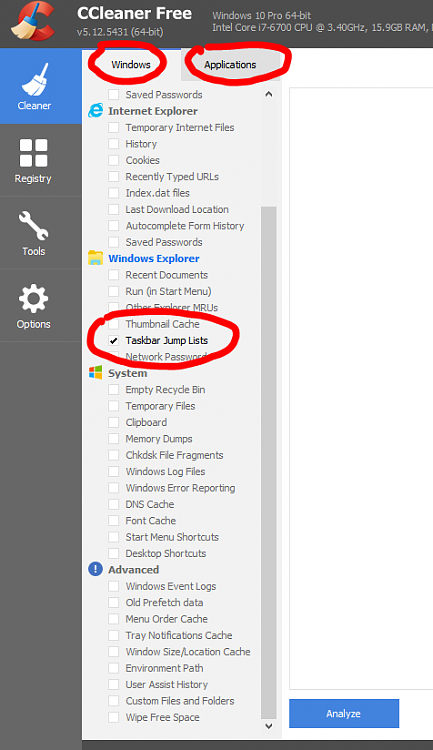Select the Advanced exclamation icon
Screen dimensions: 433x750
pos(95,569)
